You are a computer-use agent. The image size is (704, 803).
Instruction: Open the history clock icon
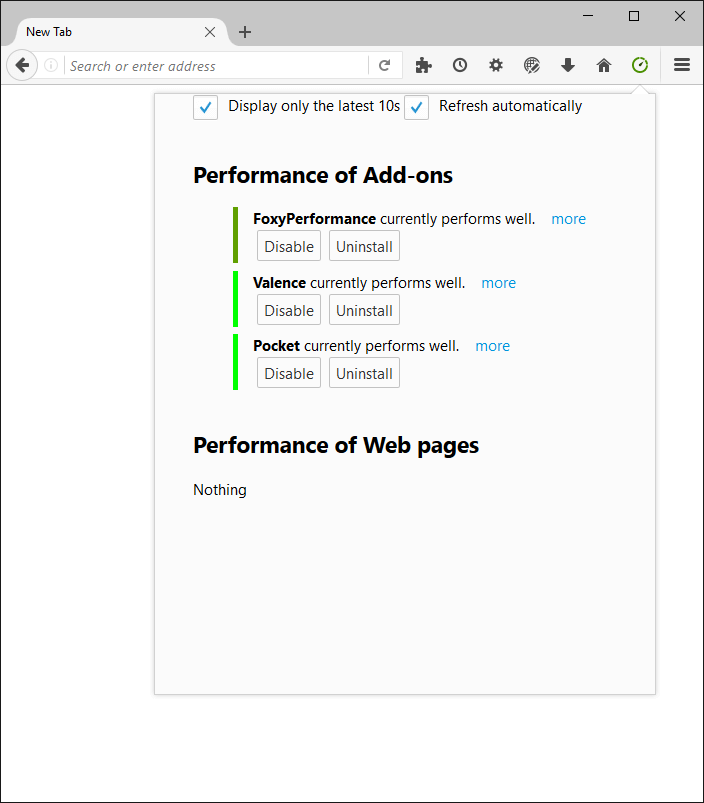coord(460,65)
